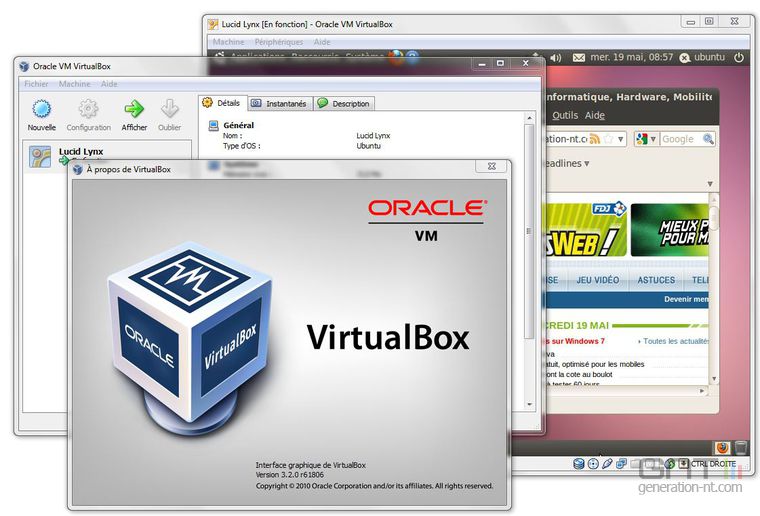Click the orange RSS feed icon in address bar

pos(594,139)
